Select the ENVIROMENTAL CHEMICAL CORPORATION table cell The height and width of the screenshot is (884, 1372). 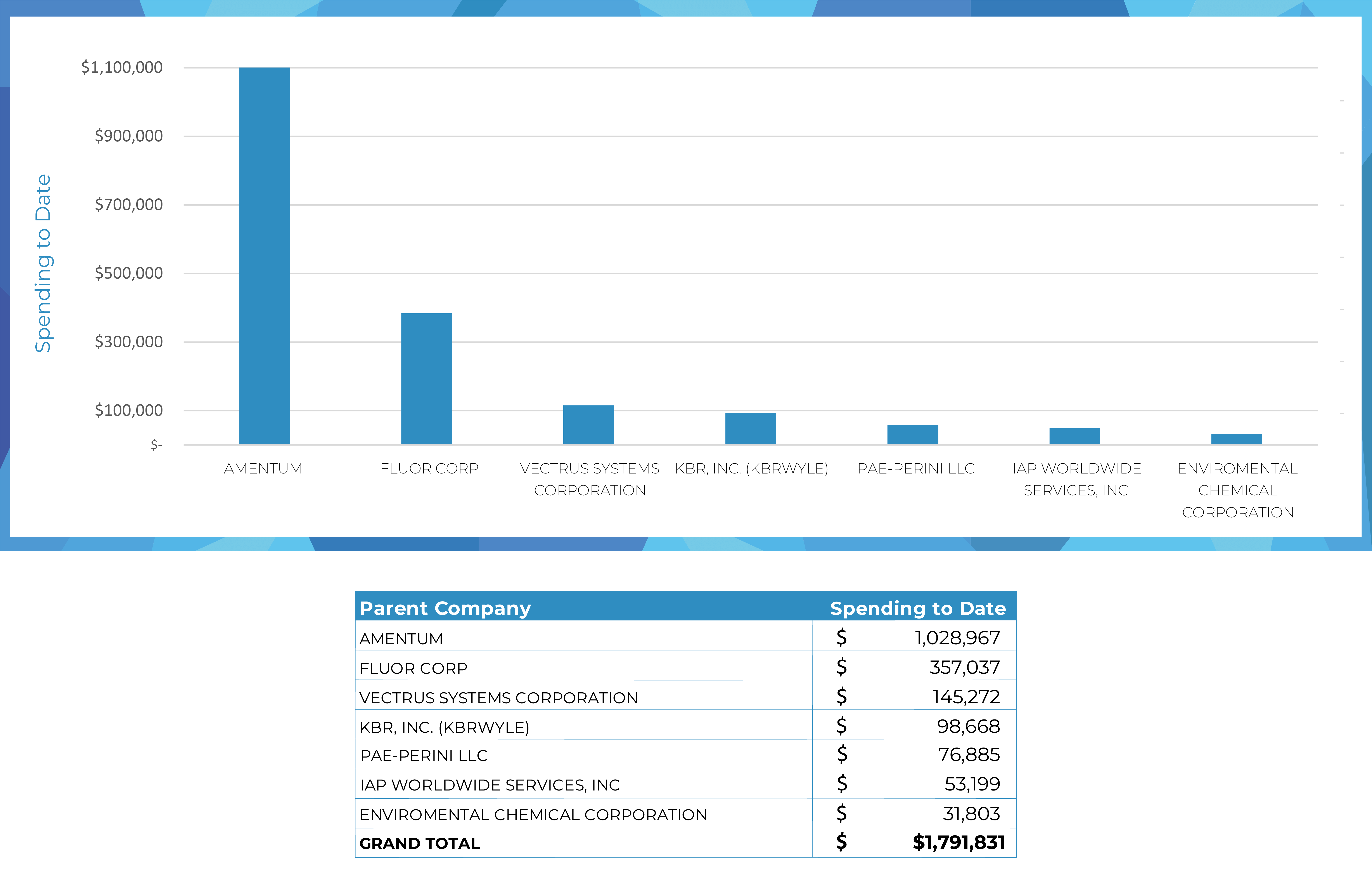click(x=584, y=813)
